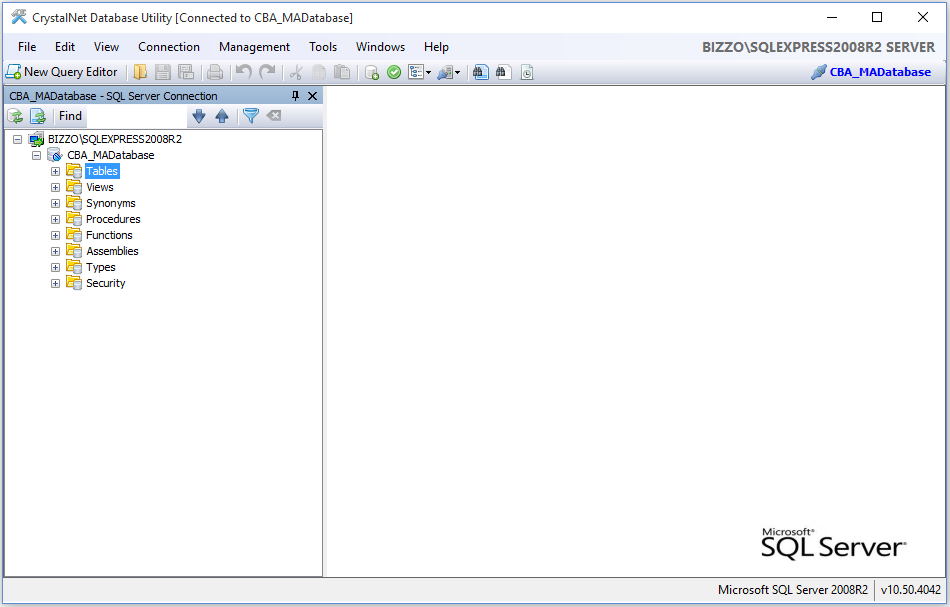The image size is (950, 607).
Task: Open a New Query Editor
Action: [x=62, y=72]
